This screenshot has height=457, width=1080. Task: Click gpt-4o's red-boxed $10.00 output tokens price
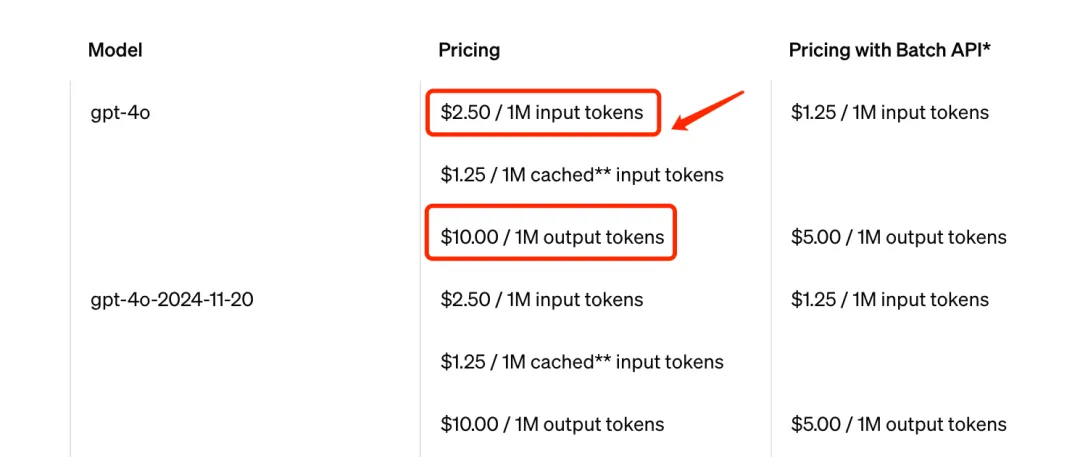(552, 237)
